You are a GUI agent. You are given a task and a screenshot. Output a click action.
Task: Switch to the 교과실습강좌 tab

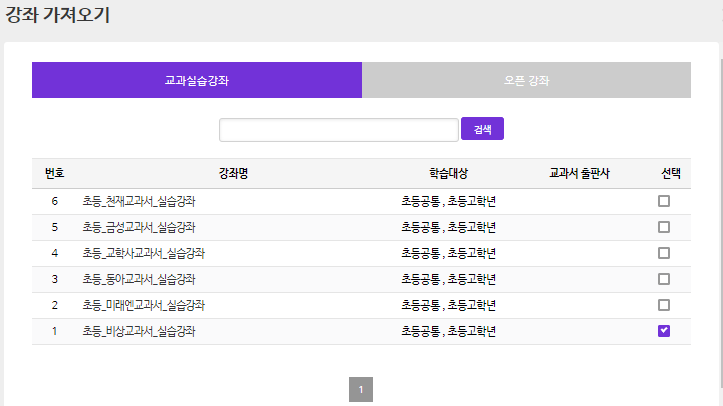(x=197, y=80)
